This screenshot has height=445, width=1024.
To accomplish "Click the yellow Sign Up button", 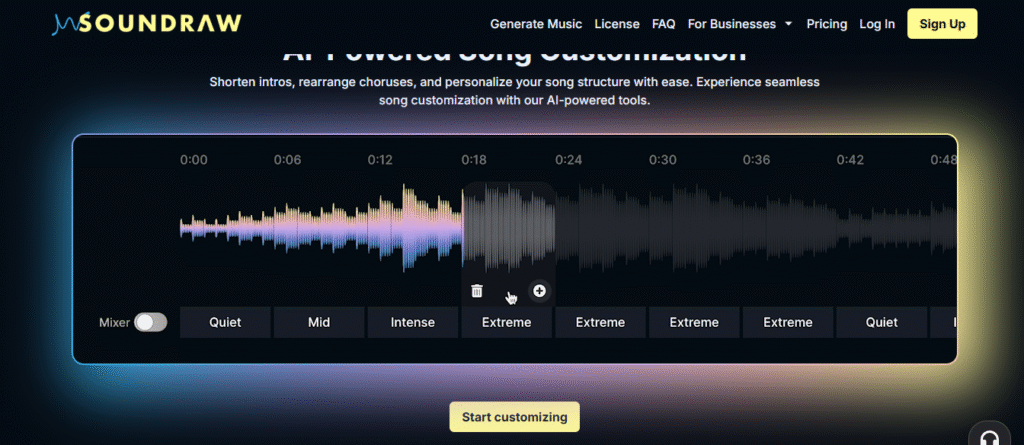I will [x=942, y=24].
